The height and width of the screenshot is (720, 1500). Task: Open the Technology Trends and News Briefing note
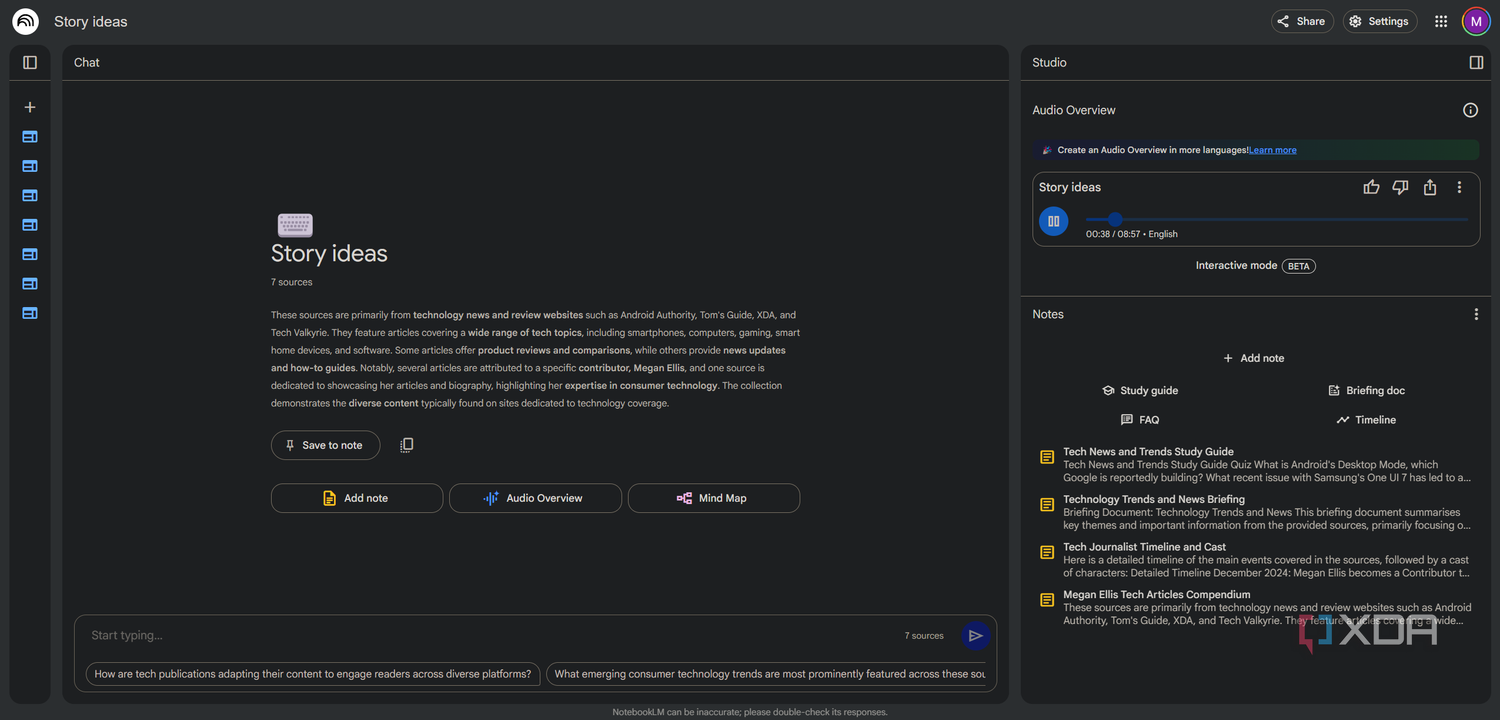point(1255,512)
